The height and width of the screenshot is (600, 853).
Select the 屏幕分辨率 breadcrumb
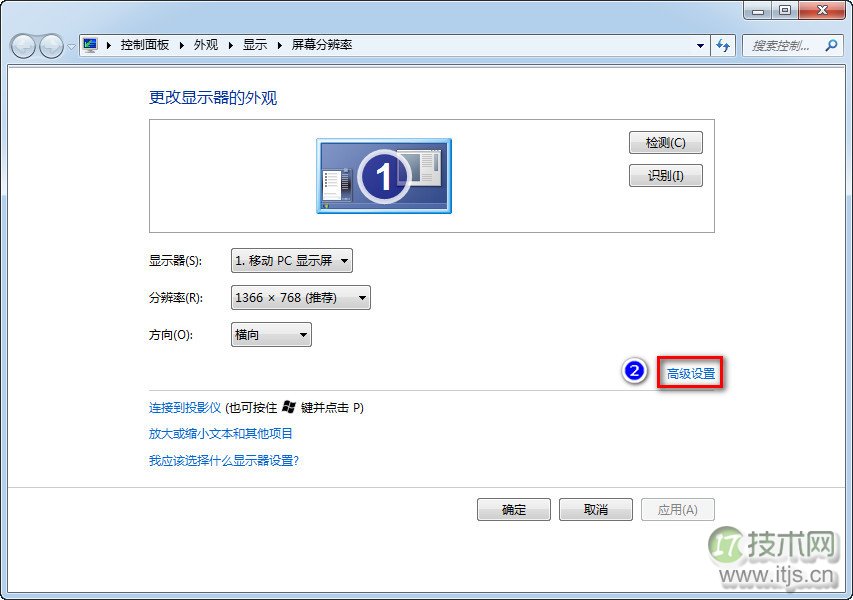pos(322,45)
